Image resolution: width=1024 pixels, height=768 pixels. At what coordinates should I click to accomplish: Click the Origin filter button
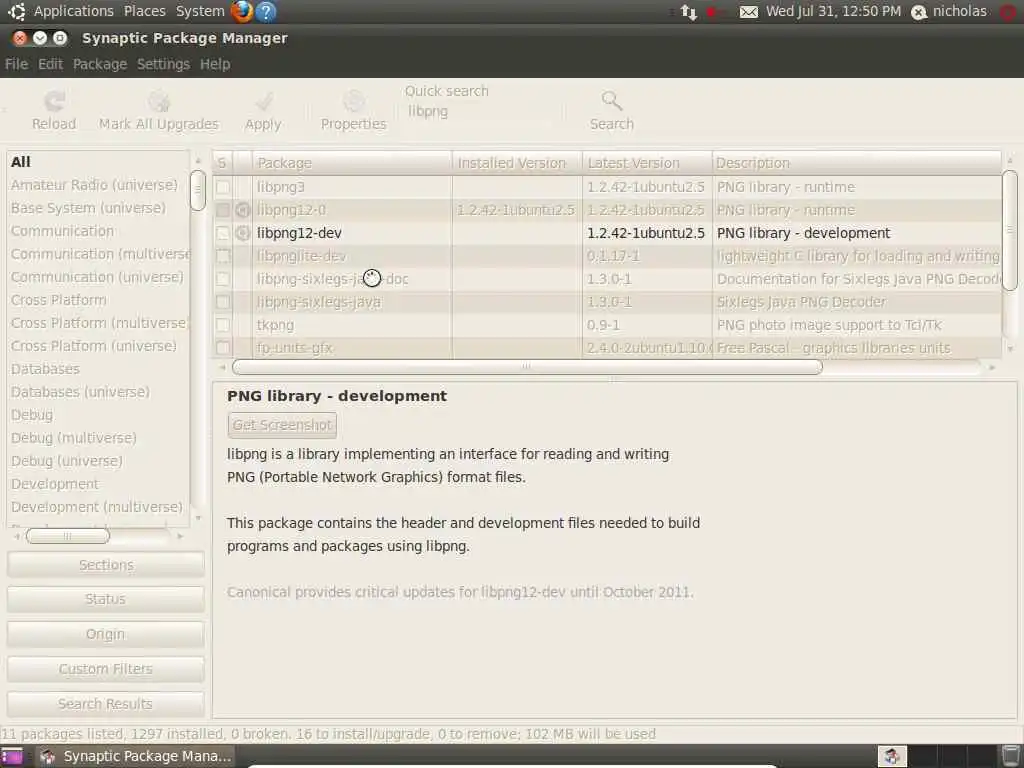pyautogui.click(x=106, y=634)
